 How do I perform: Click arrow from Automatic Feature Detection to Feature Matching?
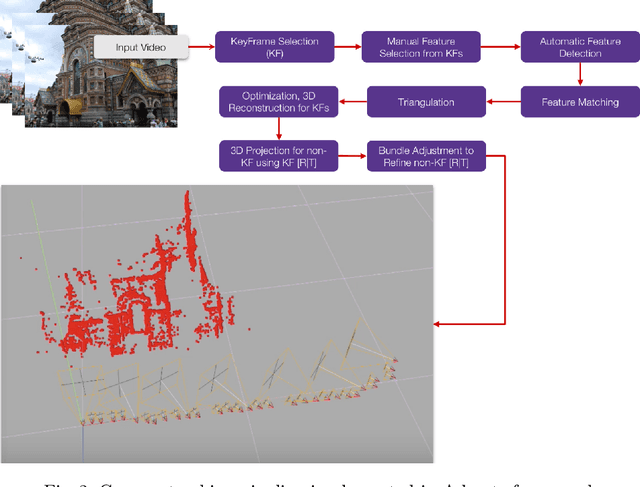pos(580,74)
